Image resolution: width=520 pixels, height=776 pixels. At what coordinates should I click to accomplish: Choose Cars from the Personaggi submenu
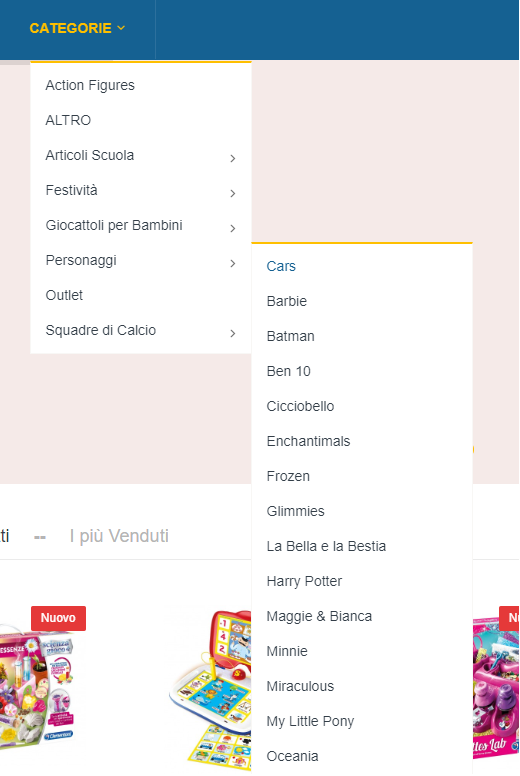[x=281, y=266]
